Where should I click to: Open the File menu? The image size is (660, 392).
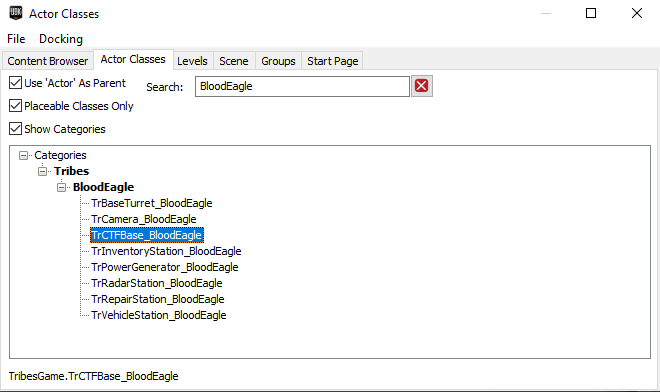[x=16, y=39]
